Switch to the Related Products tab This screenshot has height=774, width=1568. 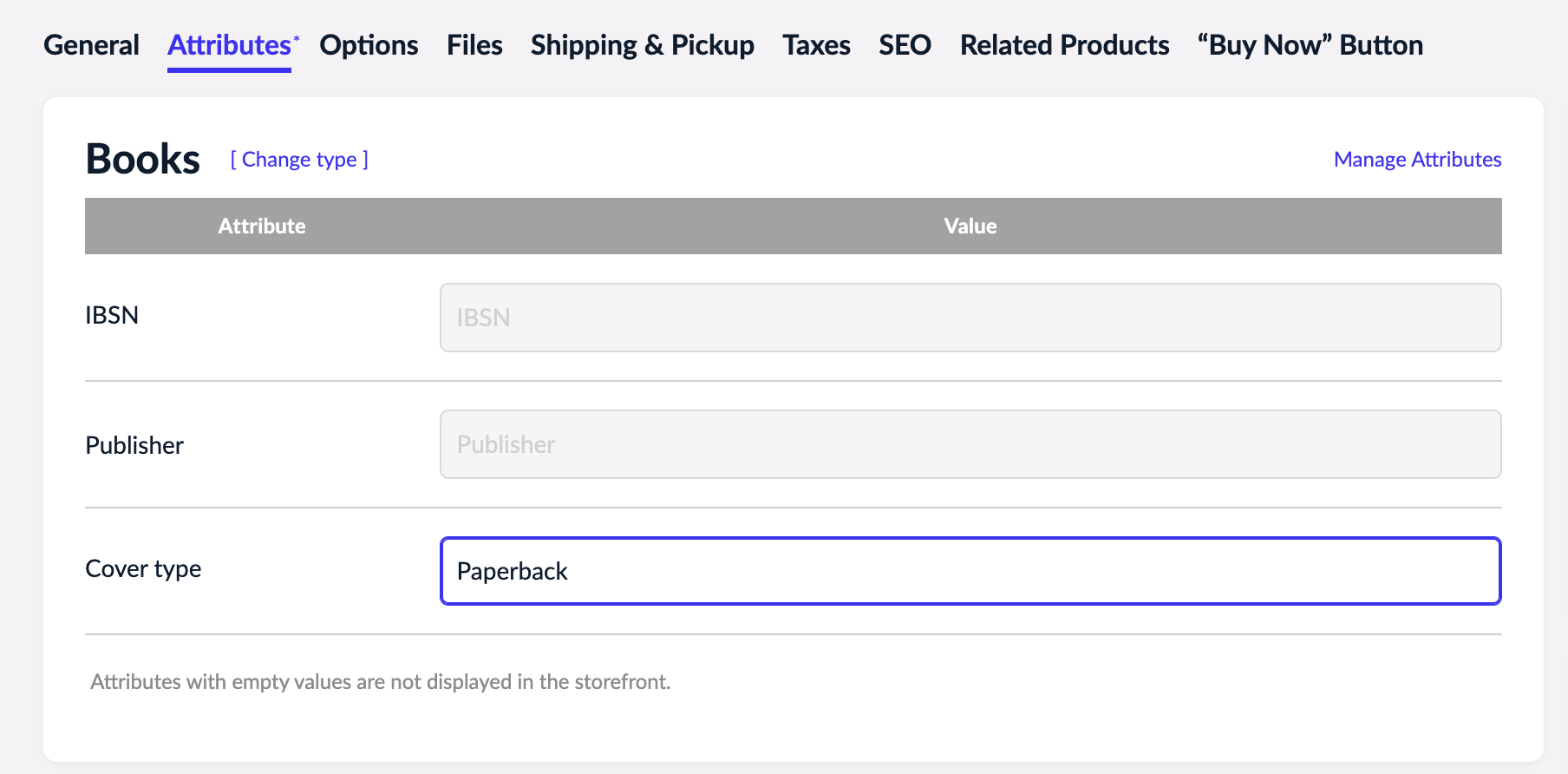point(1064,44)
